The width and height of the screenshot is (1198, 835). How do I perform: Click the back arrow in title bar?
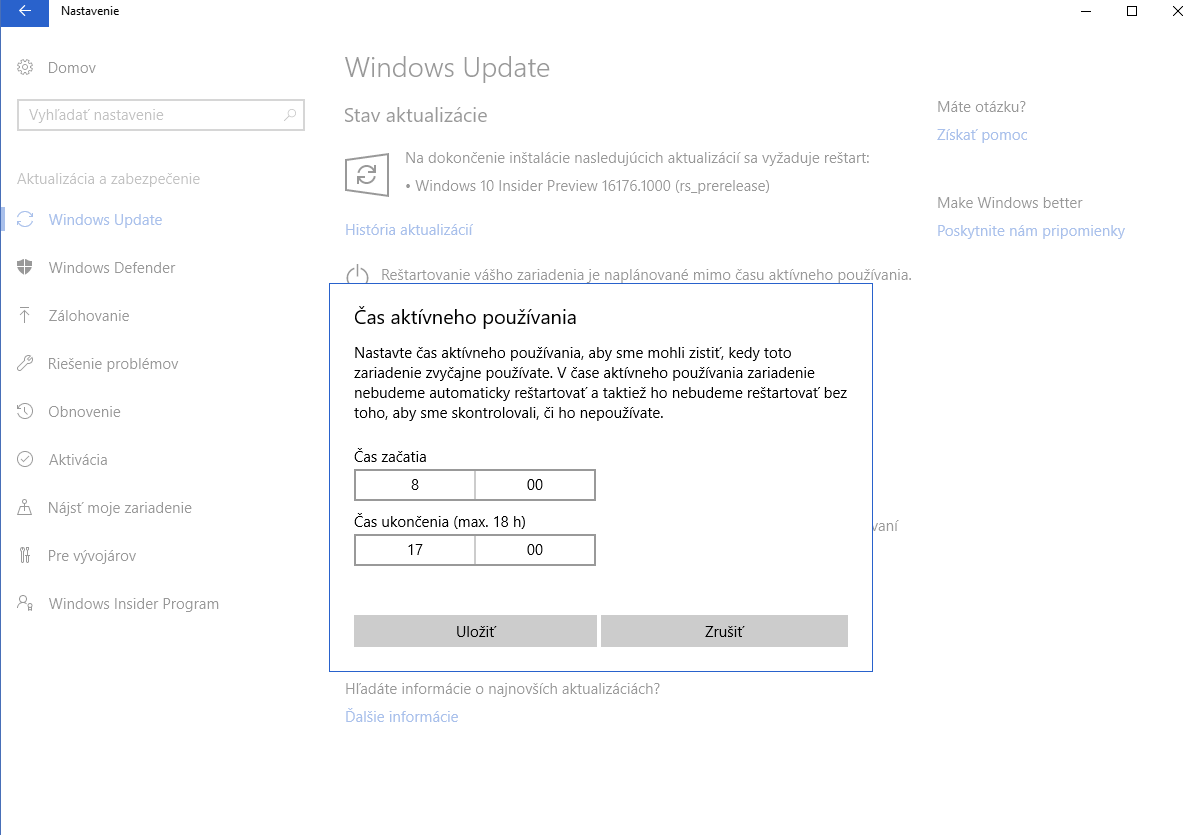[24, 11]
